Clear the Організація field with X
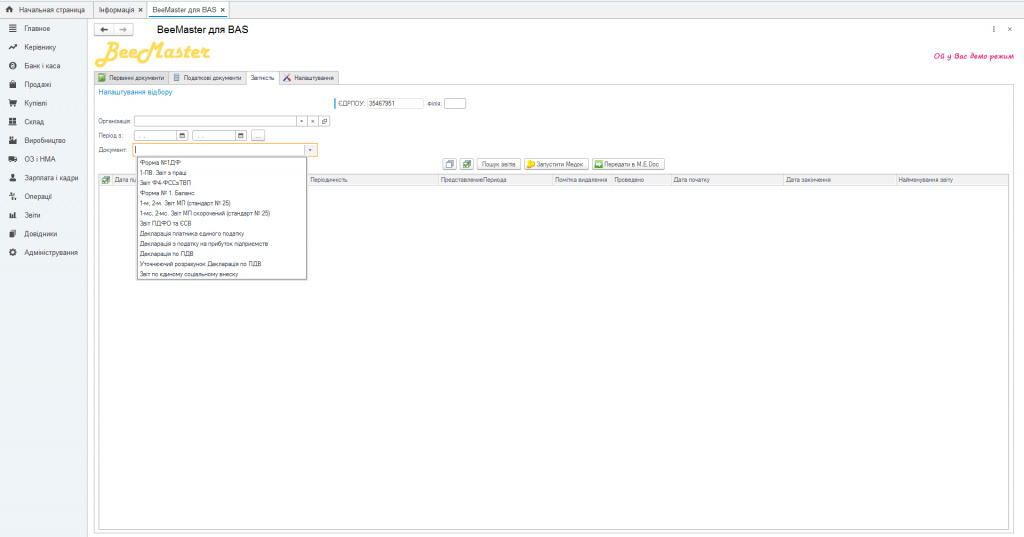The image size is (1024, 537). [313, 121]
